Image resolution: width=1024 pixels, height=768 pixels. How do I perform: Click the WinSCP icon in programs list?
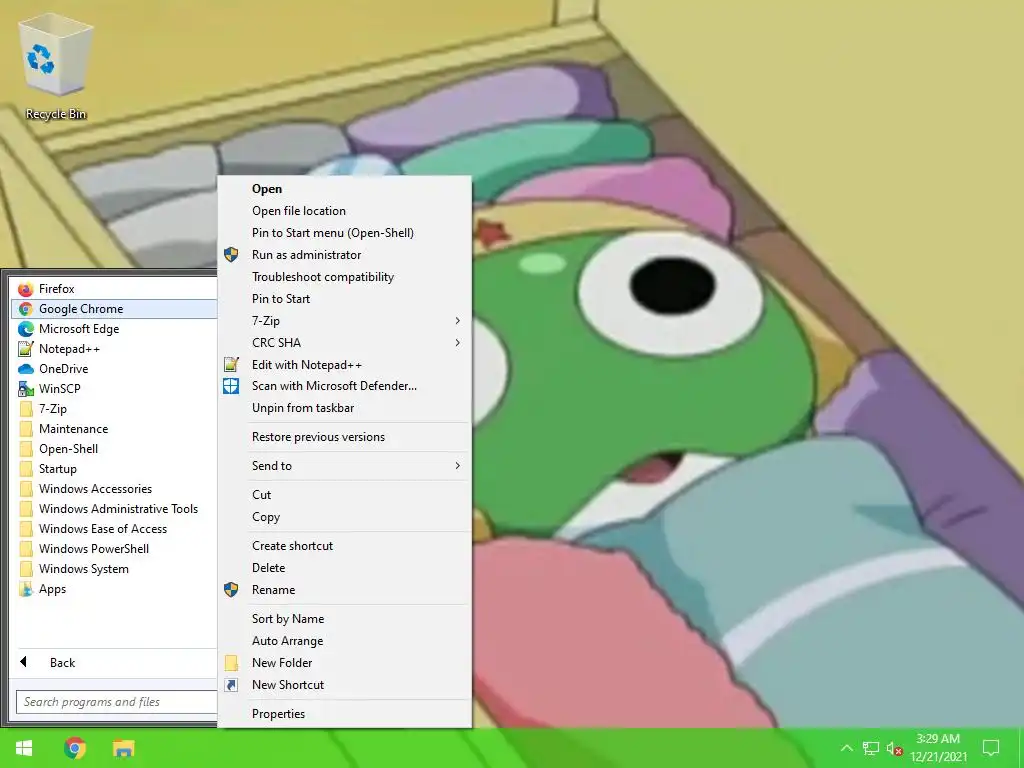point(25,389)
